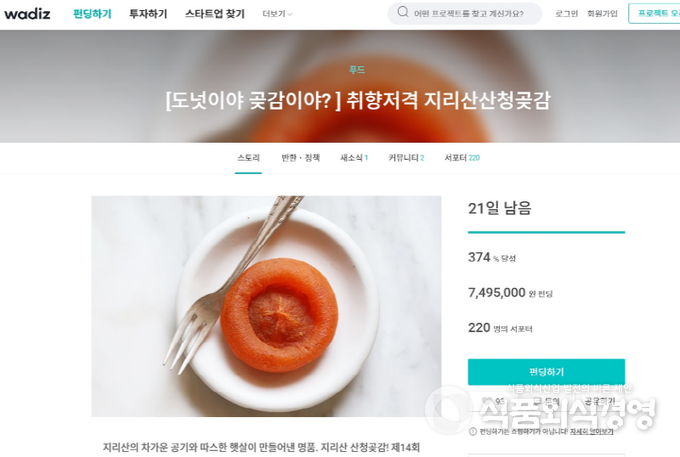This screenshot has width=680, height=457.
Task: Click the search magnifier icon
Action: 403,12
